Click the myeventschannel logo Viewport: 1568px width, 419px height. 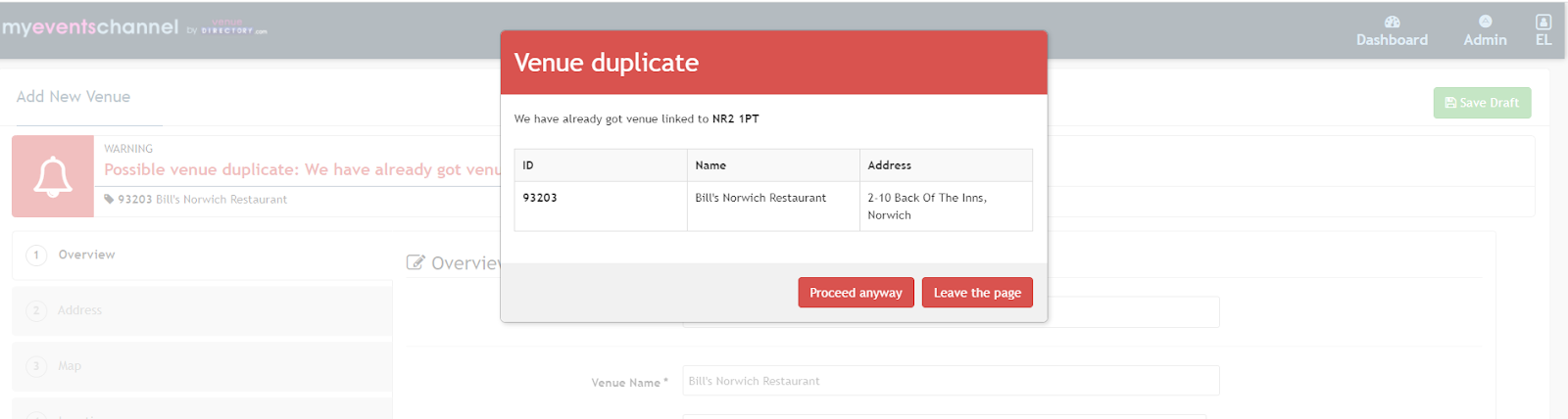tap(134, 27)
